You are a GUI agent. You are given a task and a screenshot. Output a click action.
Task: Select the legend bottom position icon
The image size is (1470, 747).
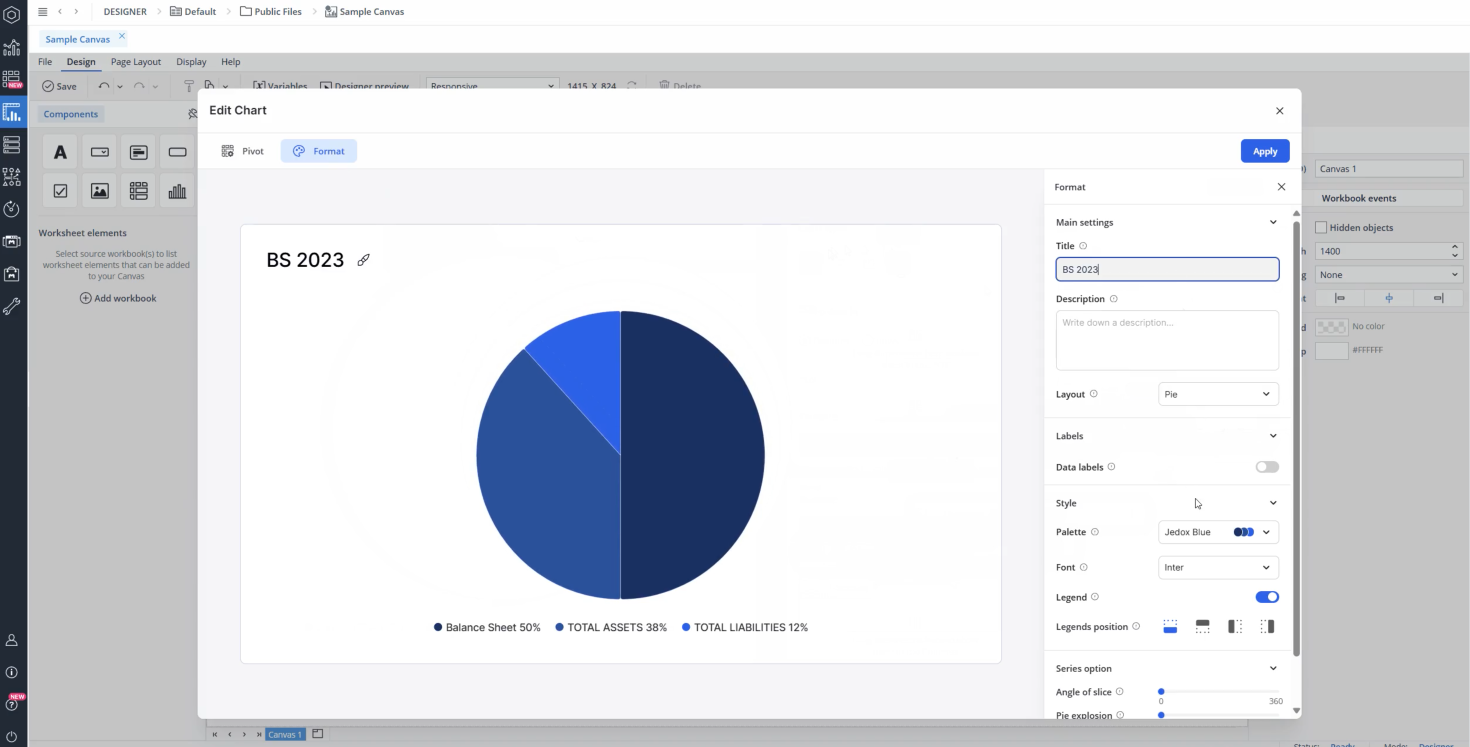click(1170, 627)
